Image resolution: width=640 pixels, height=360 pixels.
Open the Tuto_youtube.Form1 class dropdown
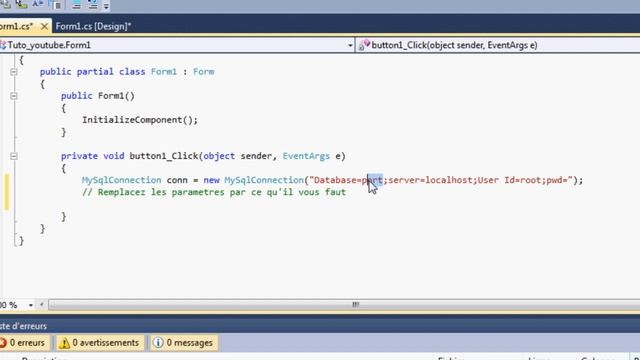[177, 45]
